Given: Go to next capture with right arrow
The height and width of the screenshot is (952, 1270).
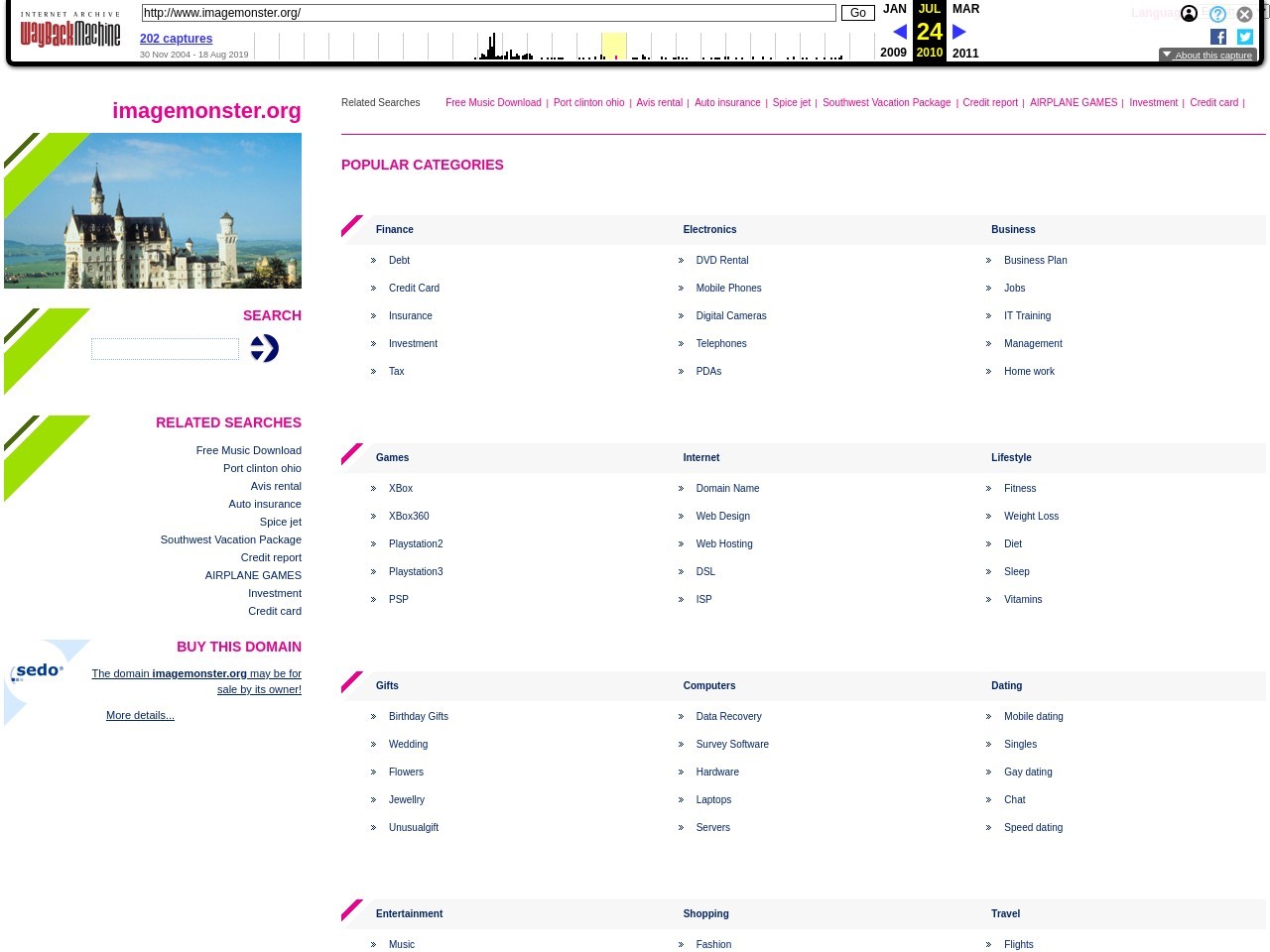Looking at the screenshot, I should tap(959, 32).
